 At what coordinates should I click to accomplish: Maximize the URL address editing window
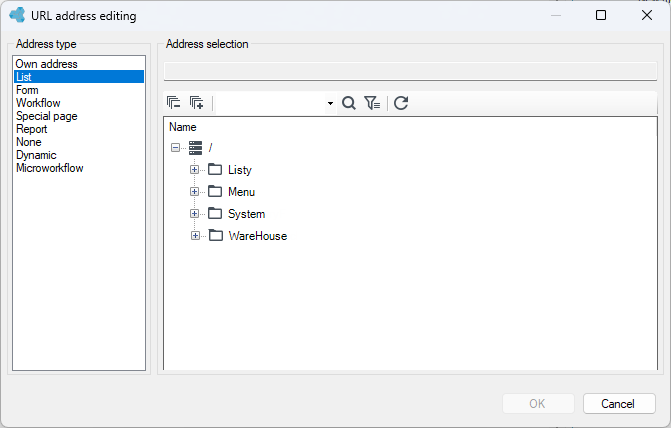coord(601,15)
